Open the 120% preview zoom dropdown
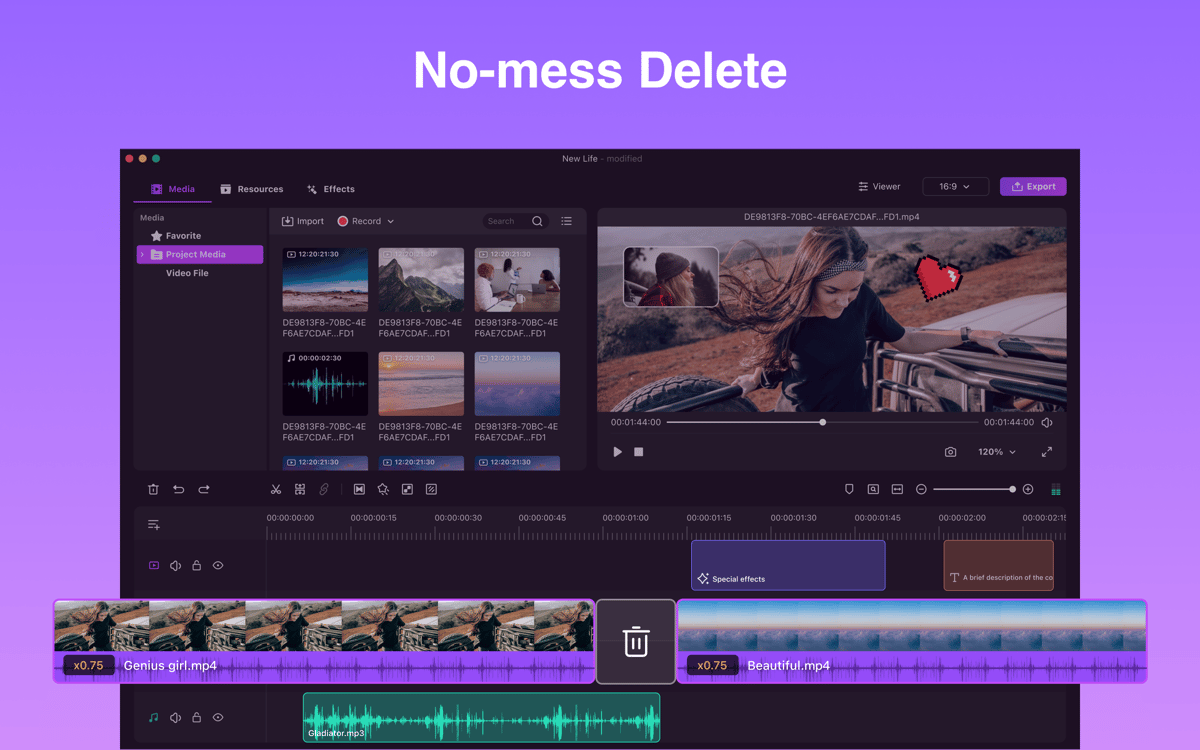1200x750 pixels. pos(996,452)
